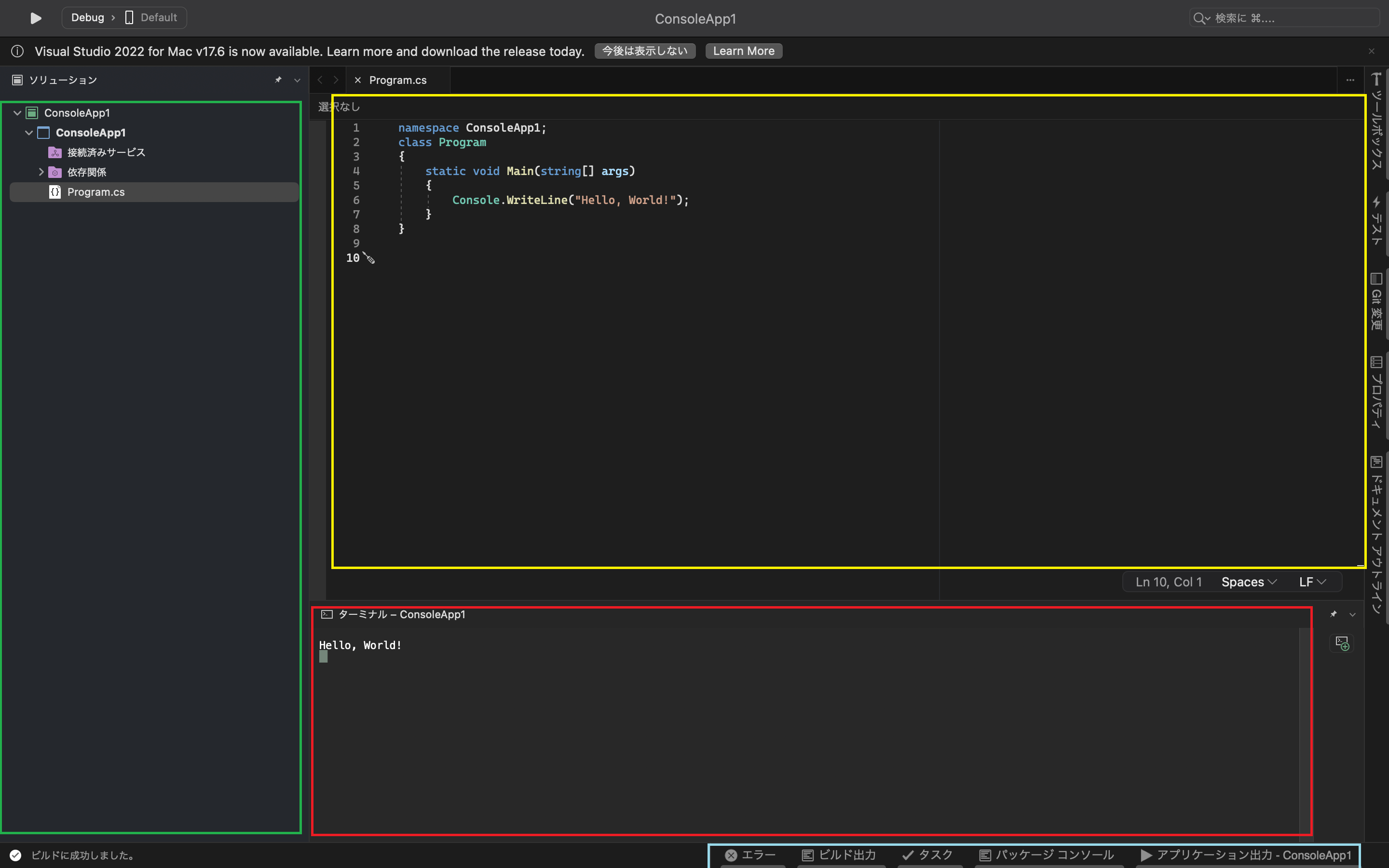Image resolution: width=1389 pixels, height=868 pixels.
Task: Open the Spaces indentation dropdown
Action: (1248, 582)
